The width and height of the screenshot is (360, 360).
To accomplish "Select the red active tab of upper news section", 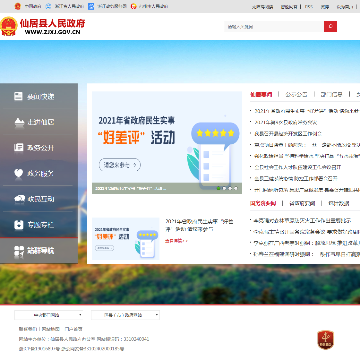I will click(x=261, y=94).
